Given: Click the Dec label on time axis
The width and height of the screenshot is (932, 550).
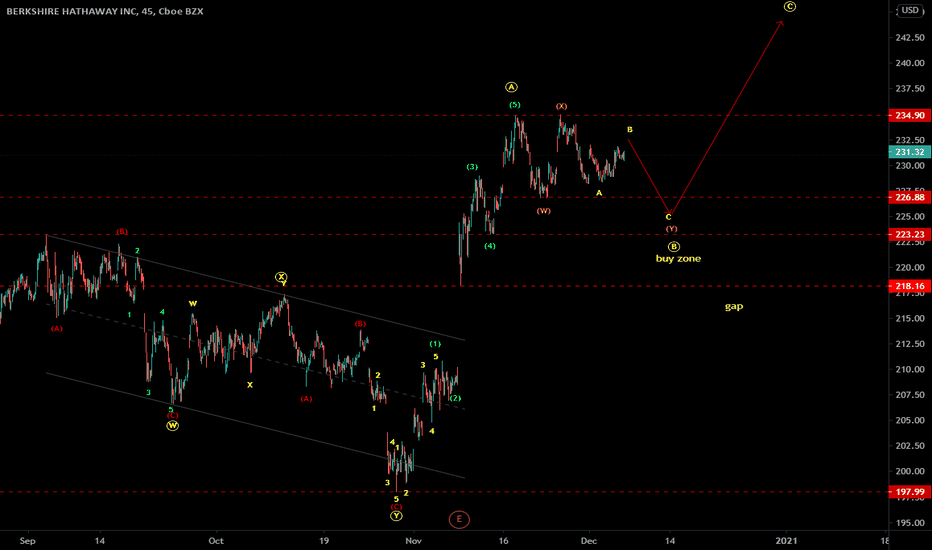Looking at the screenshot, I should coord(588,541).
